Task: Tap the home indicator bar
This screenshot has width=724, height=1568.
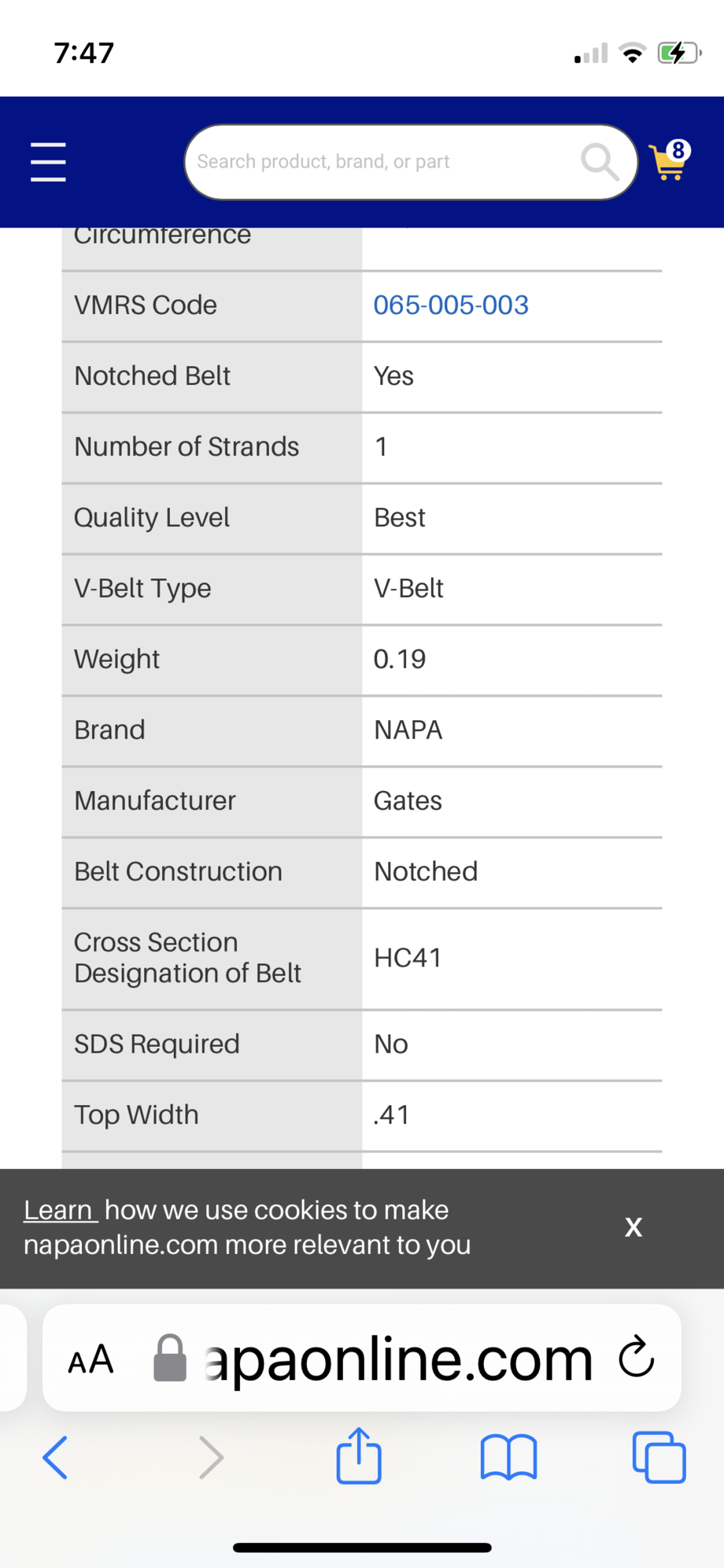Action: (362, 1548)
